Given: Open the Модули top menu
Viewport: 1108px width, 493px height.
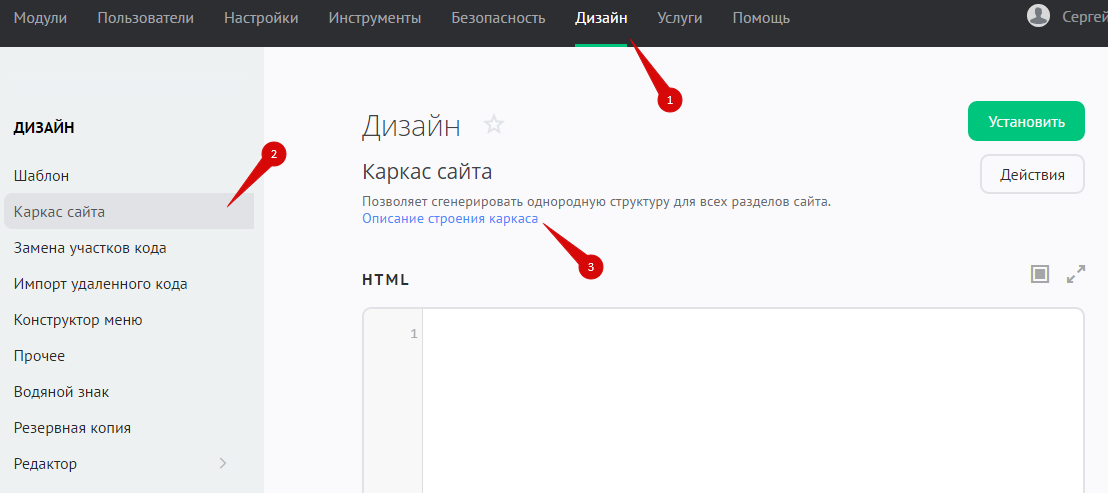Looking at the screenshot, I should pos(40,18).
